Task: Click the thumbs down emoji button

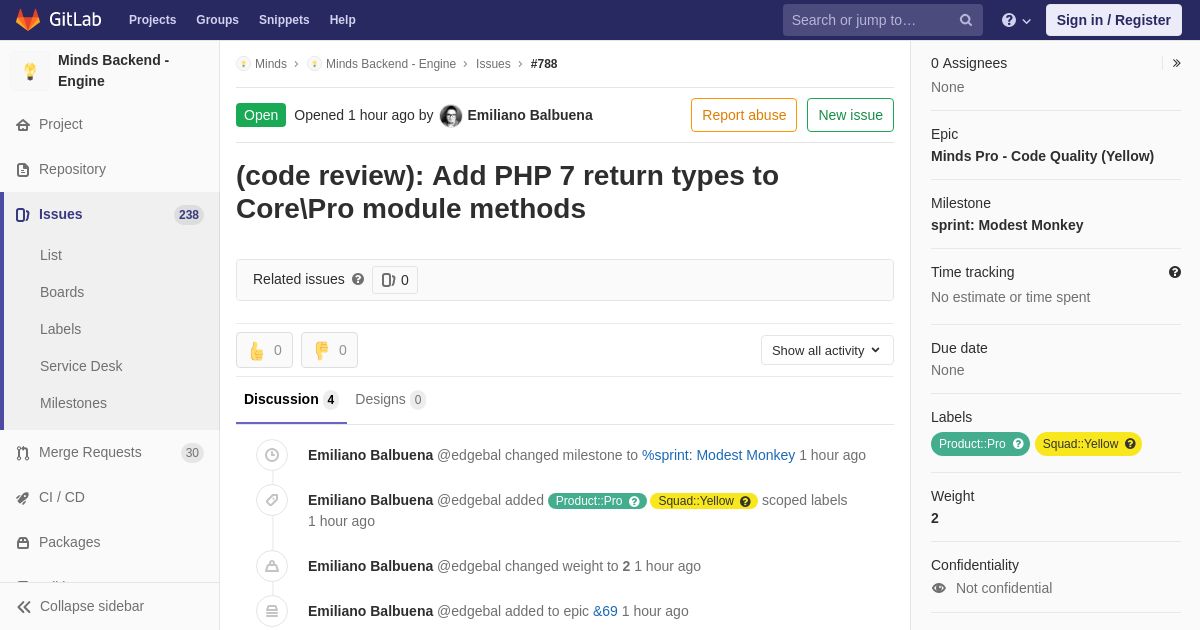Action: (x=329, y=350)
